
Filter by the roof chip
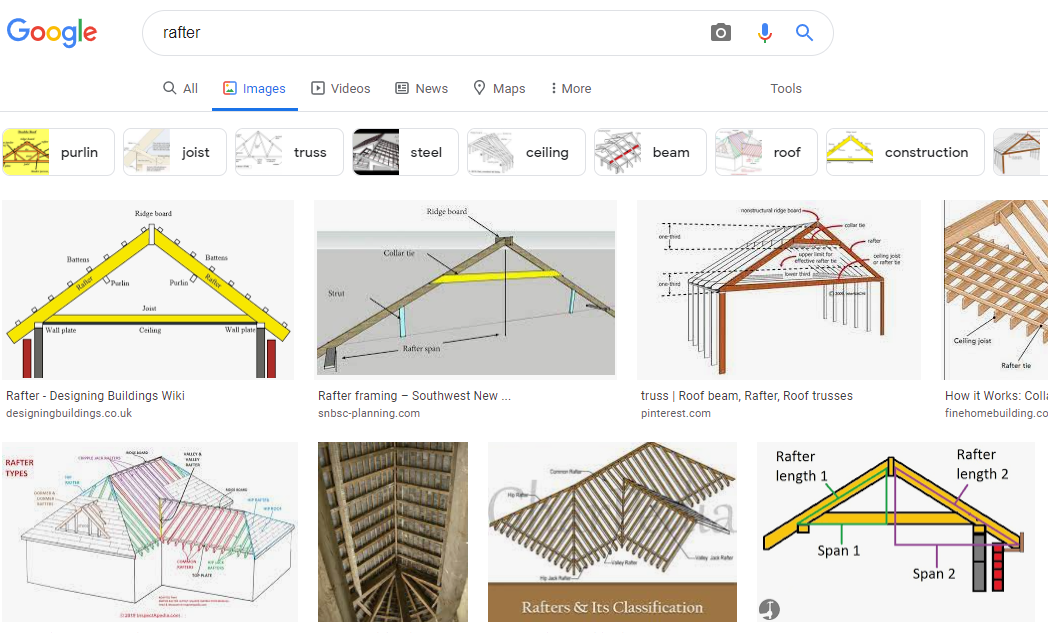(x=766, y=152)
